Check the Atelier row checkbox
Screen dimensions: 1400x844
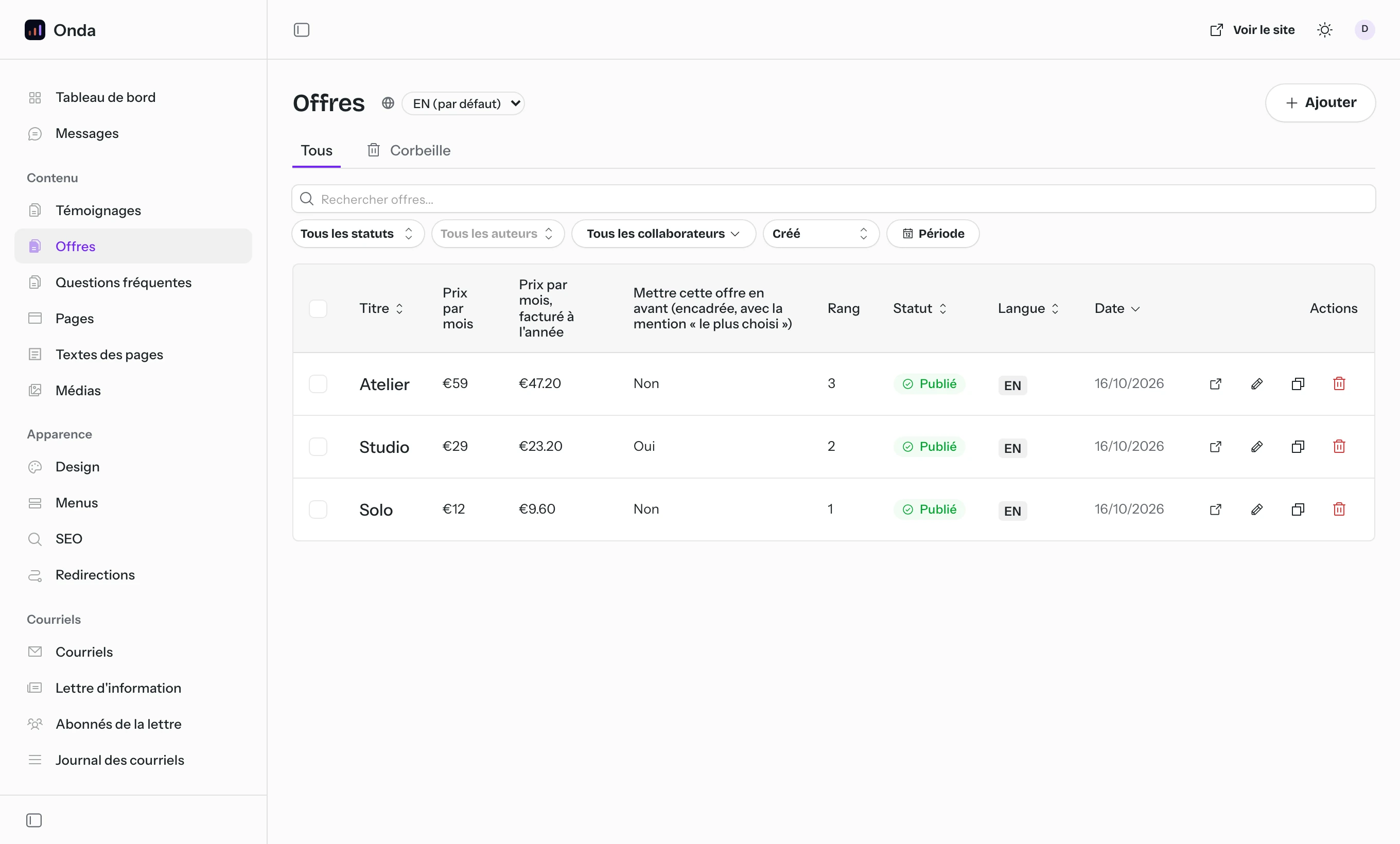point(318,384)
